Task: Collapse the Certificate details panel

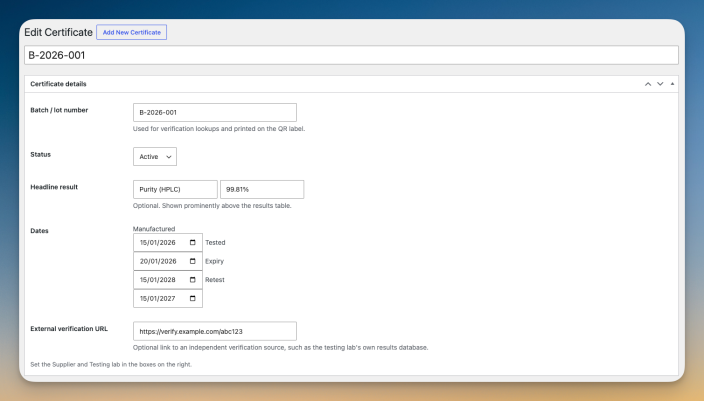Action: [x=672, y=84]
